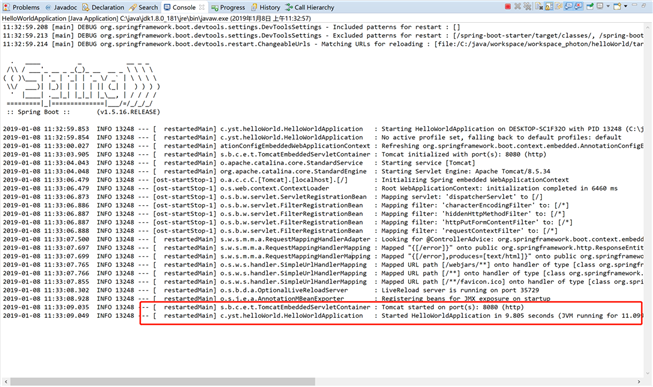This screenshot has width=653, height=387.
Task: Click 'Looking for @ControllerAdvice' log line
Action: 323,239
